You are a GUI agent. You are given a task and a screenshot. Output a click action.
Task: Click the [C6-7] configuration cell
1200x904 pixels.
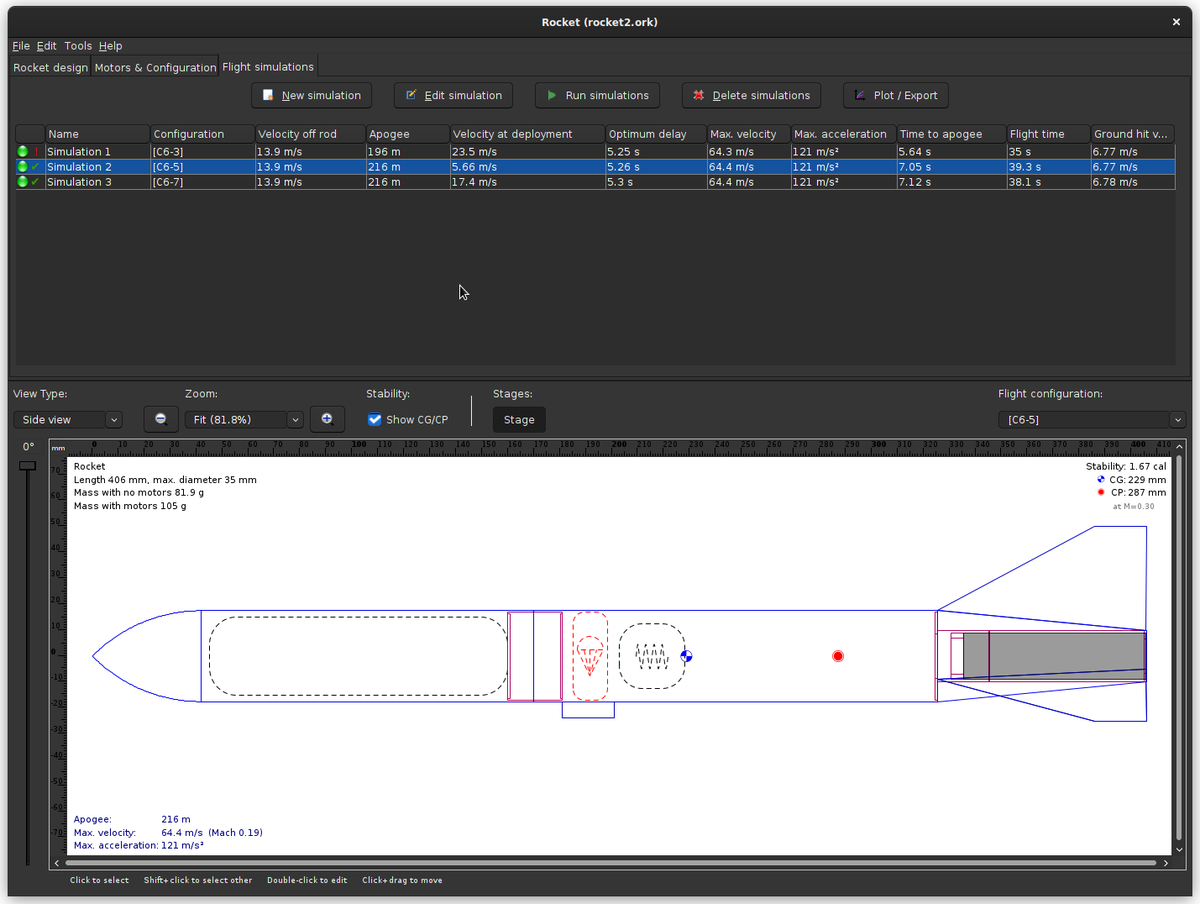[202, 182]
